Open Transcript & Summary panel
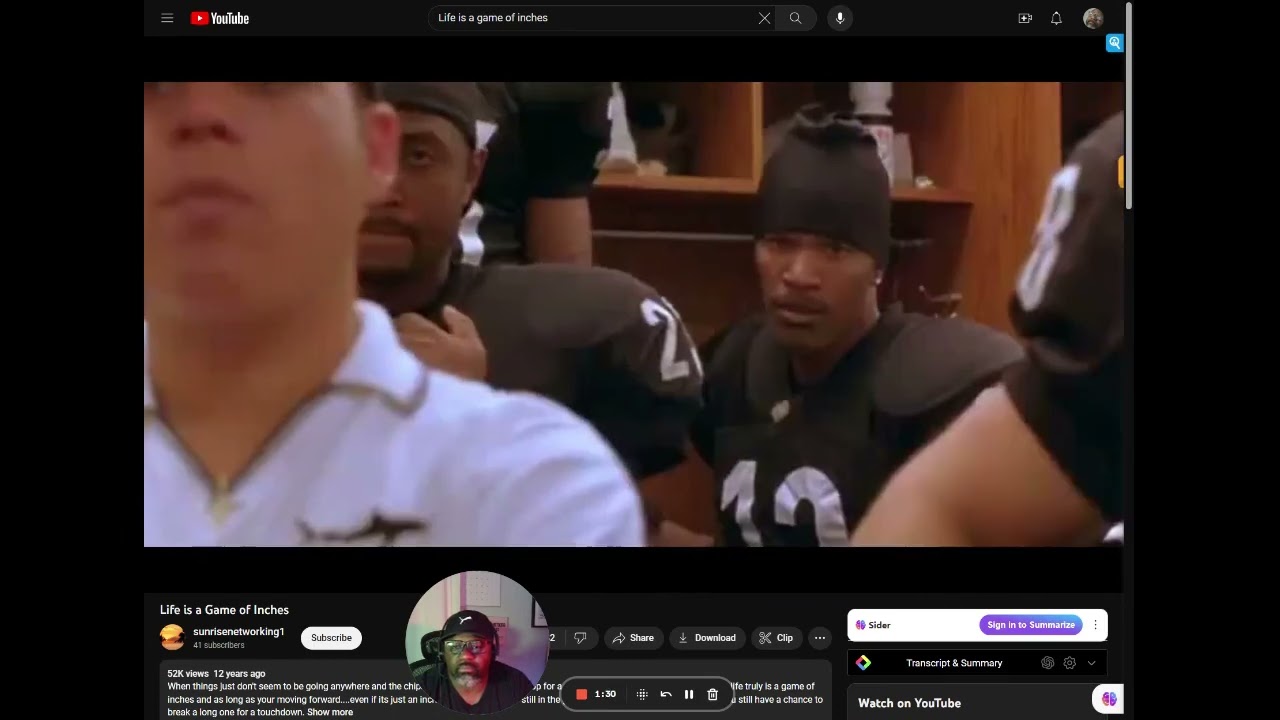The width and height of the screenshot is (1280, 720). [954, 663]
